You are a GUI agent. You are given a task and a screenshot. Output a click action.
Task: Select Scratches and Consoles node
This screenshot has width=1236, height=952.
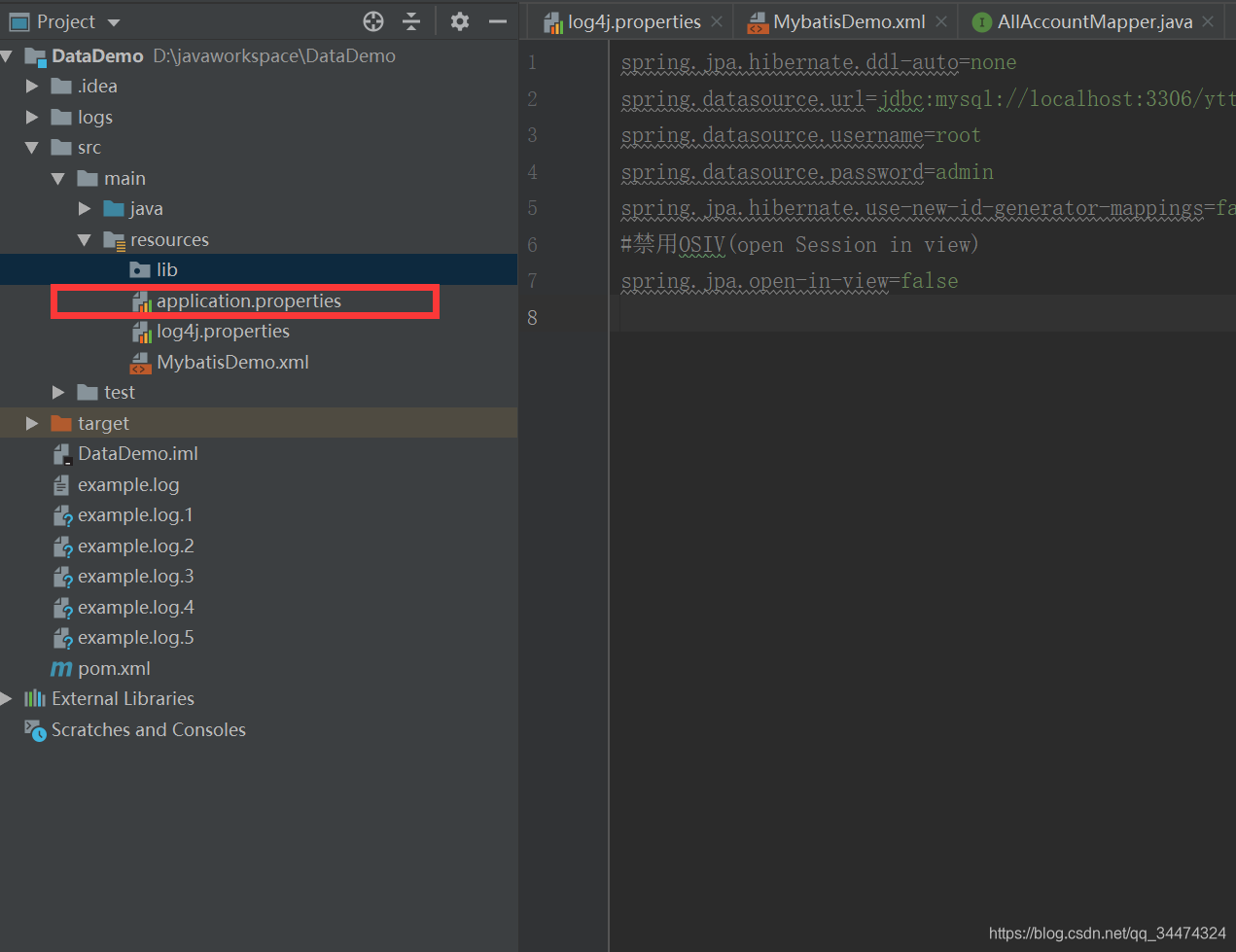click(x=149, y=730)
